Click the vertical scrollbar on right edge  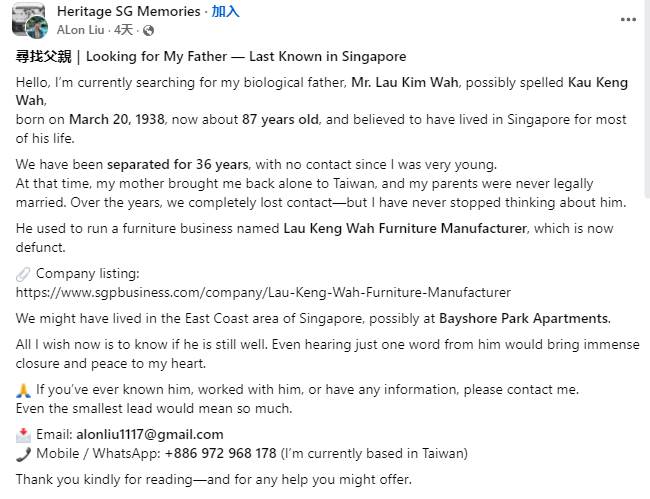pyautogui.click(x=647, y=99)
